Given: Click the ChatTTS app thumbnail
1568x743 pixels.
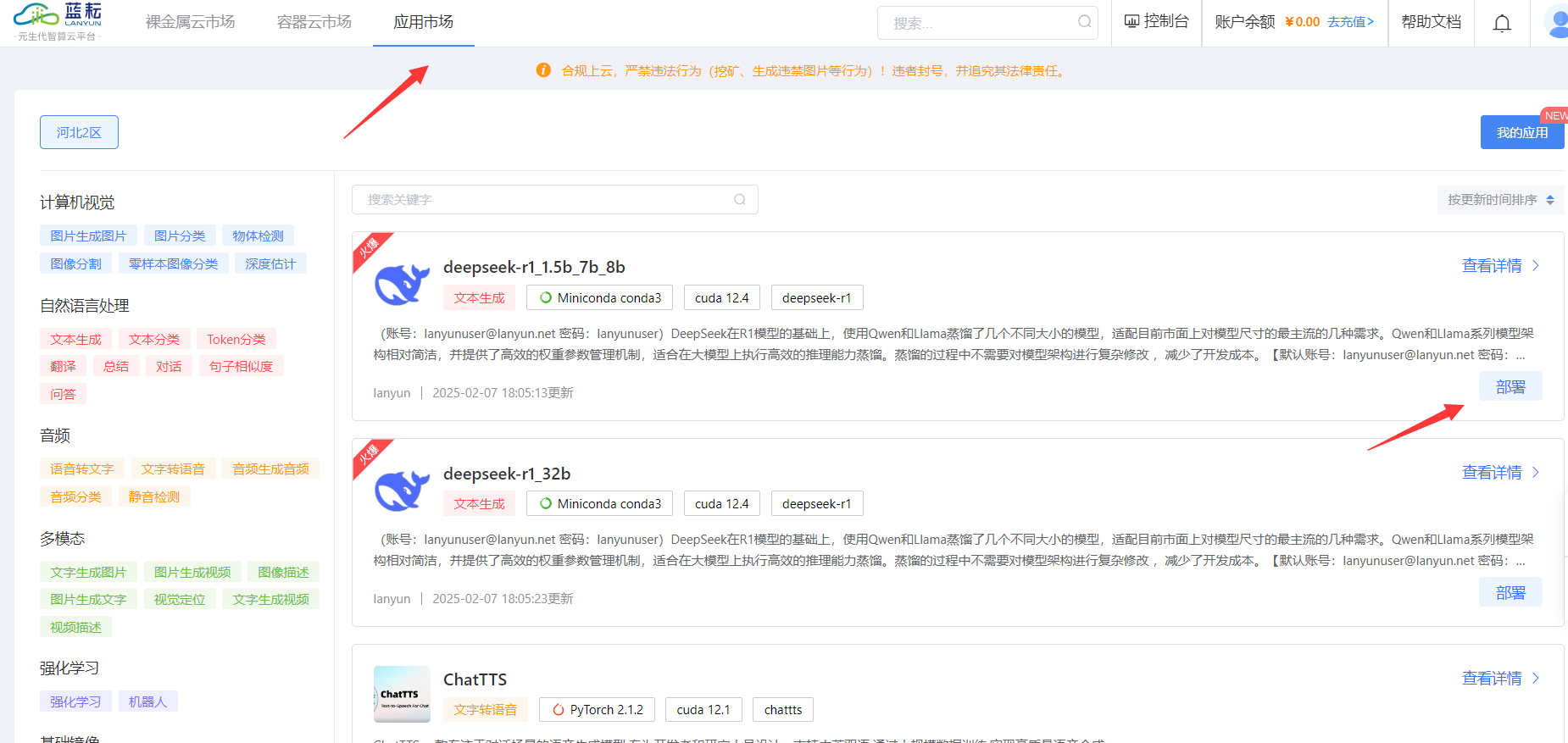Looking at the screenshot, I should pos(402,694).
